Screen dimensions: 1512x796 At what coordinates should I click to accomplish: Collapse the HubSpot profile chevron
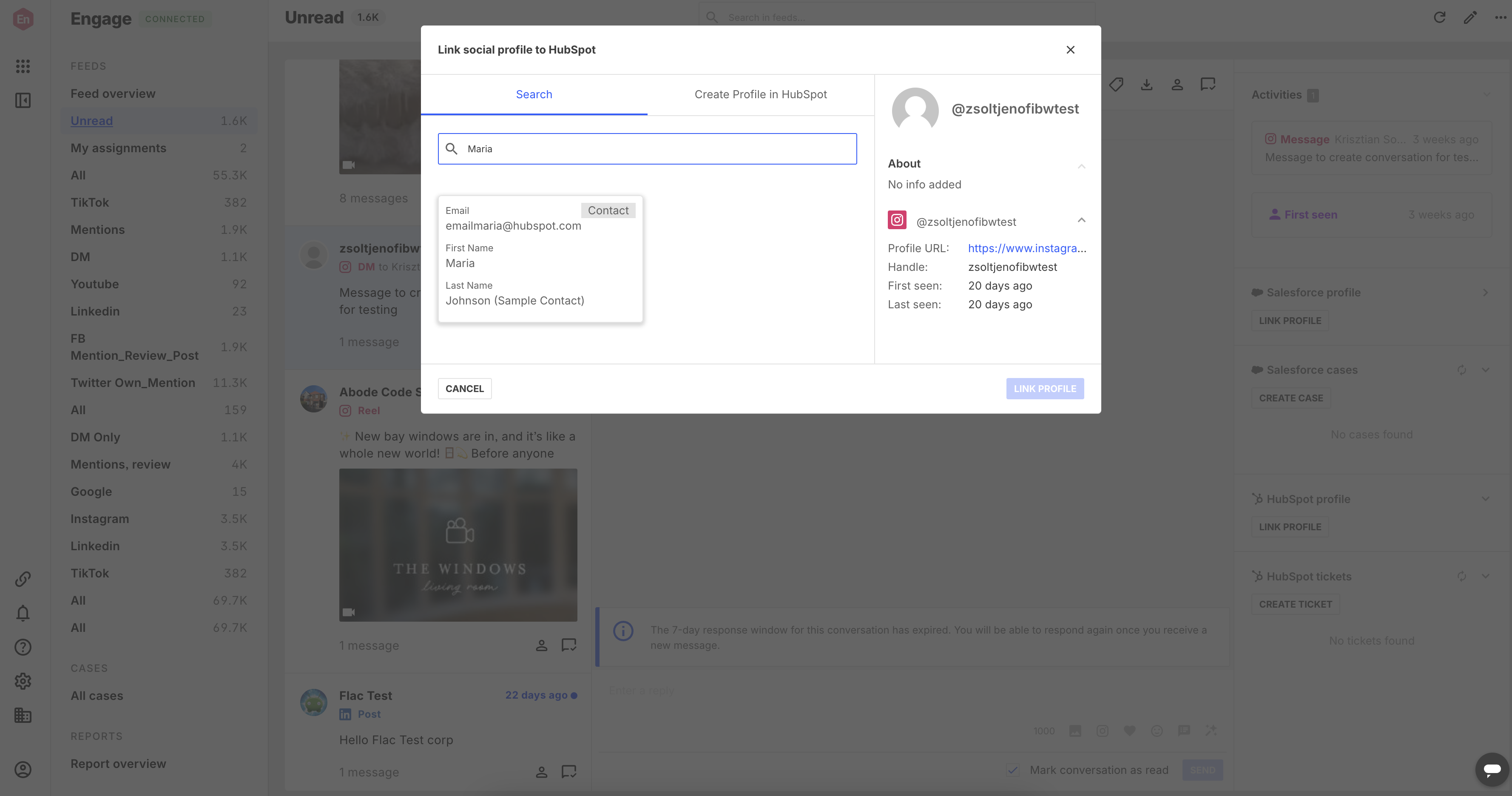pyautogui.click(x=1485, y=499)
